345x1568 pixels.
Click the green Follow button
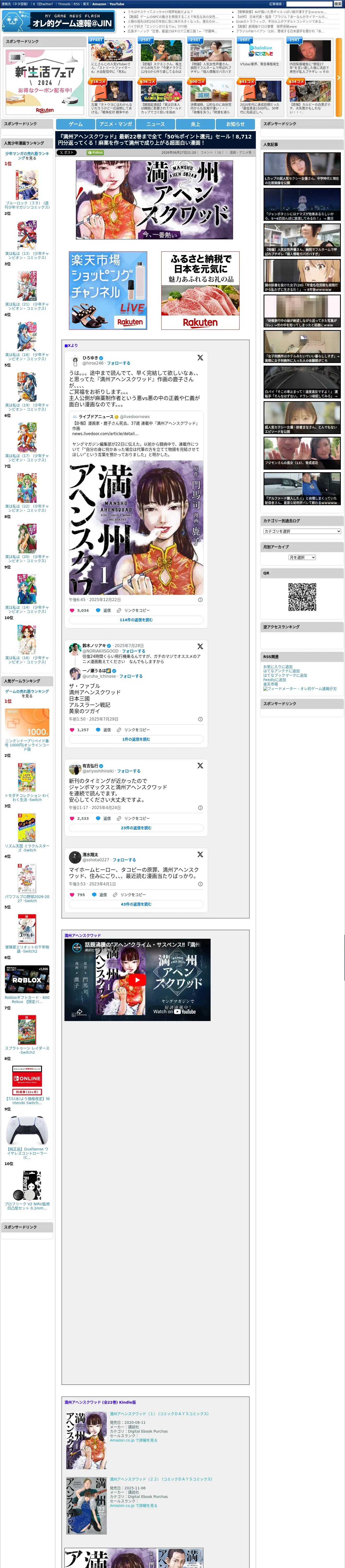(x=95, y=153)
